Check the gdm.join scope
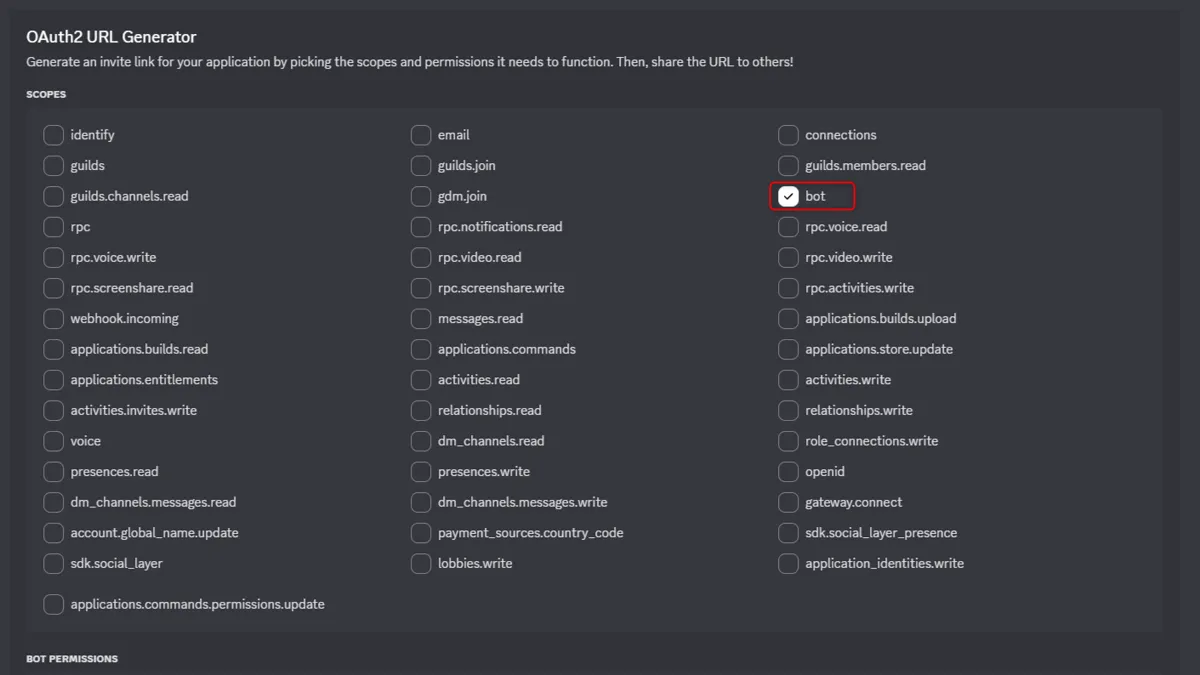Image resolution: width=1200 pixels, height=675 pixels. 421,196
